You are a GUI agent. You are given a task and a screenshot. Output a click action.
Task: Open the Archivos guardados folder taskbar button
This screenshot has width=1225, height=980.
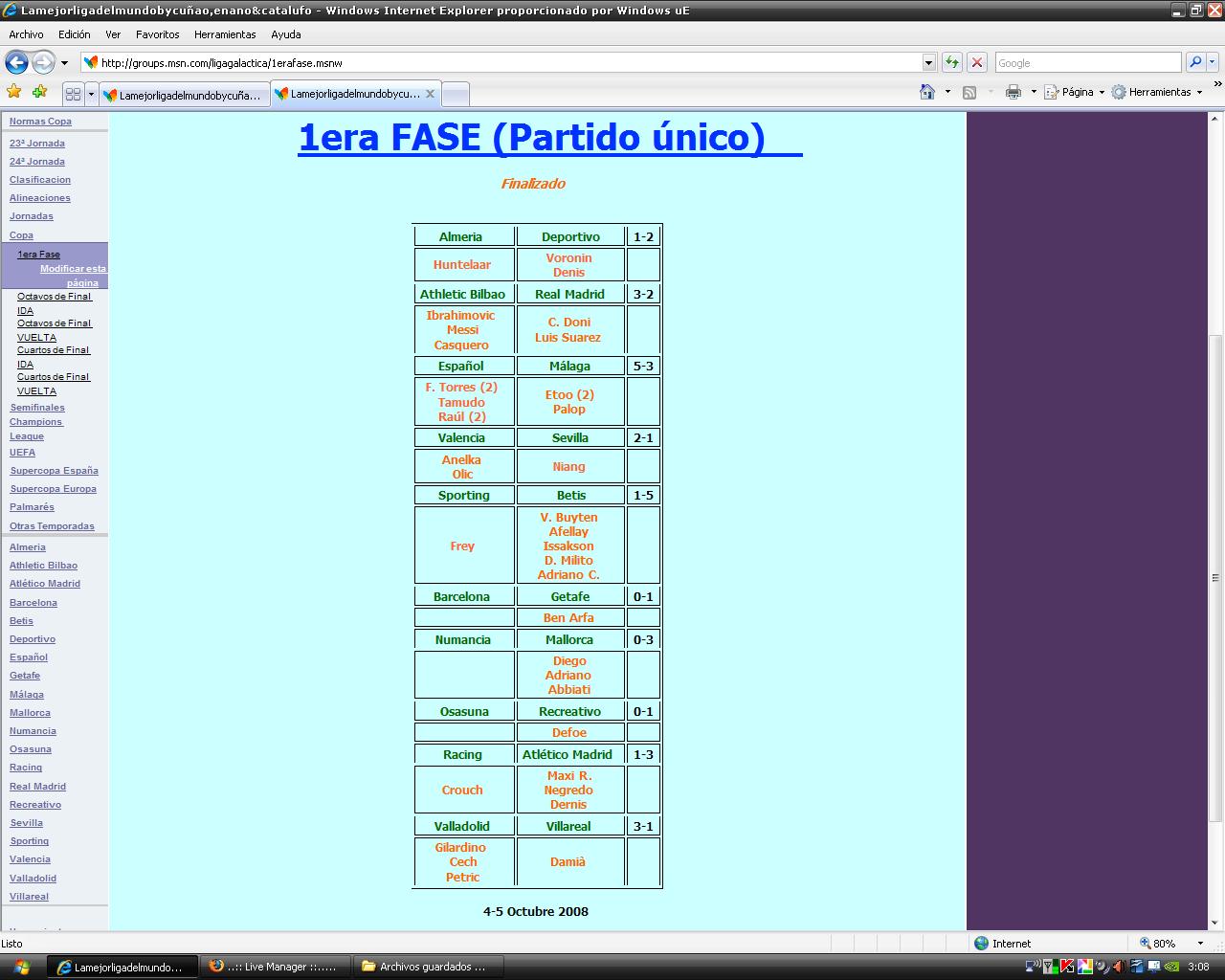tap(427, 967)
